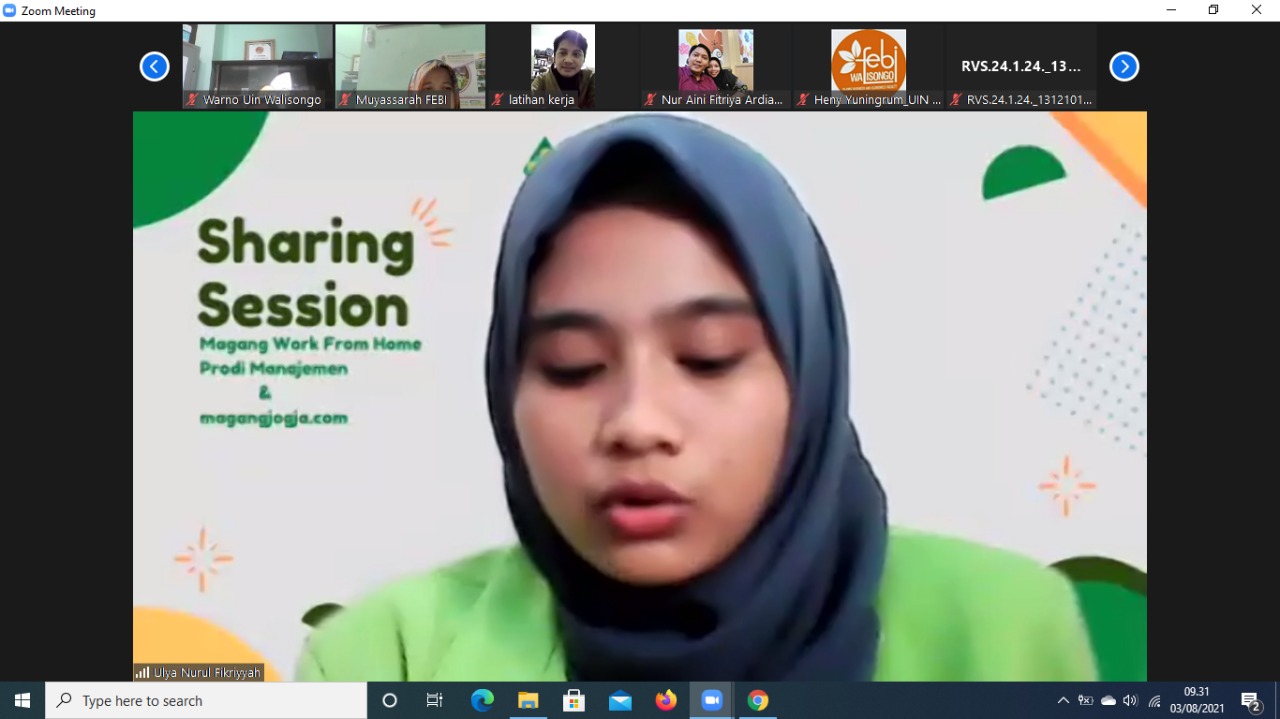
Task: Show next participants with the right arrow
Action: coord(1124,67)
